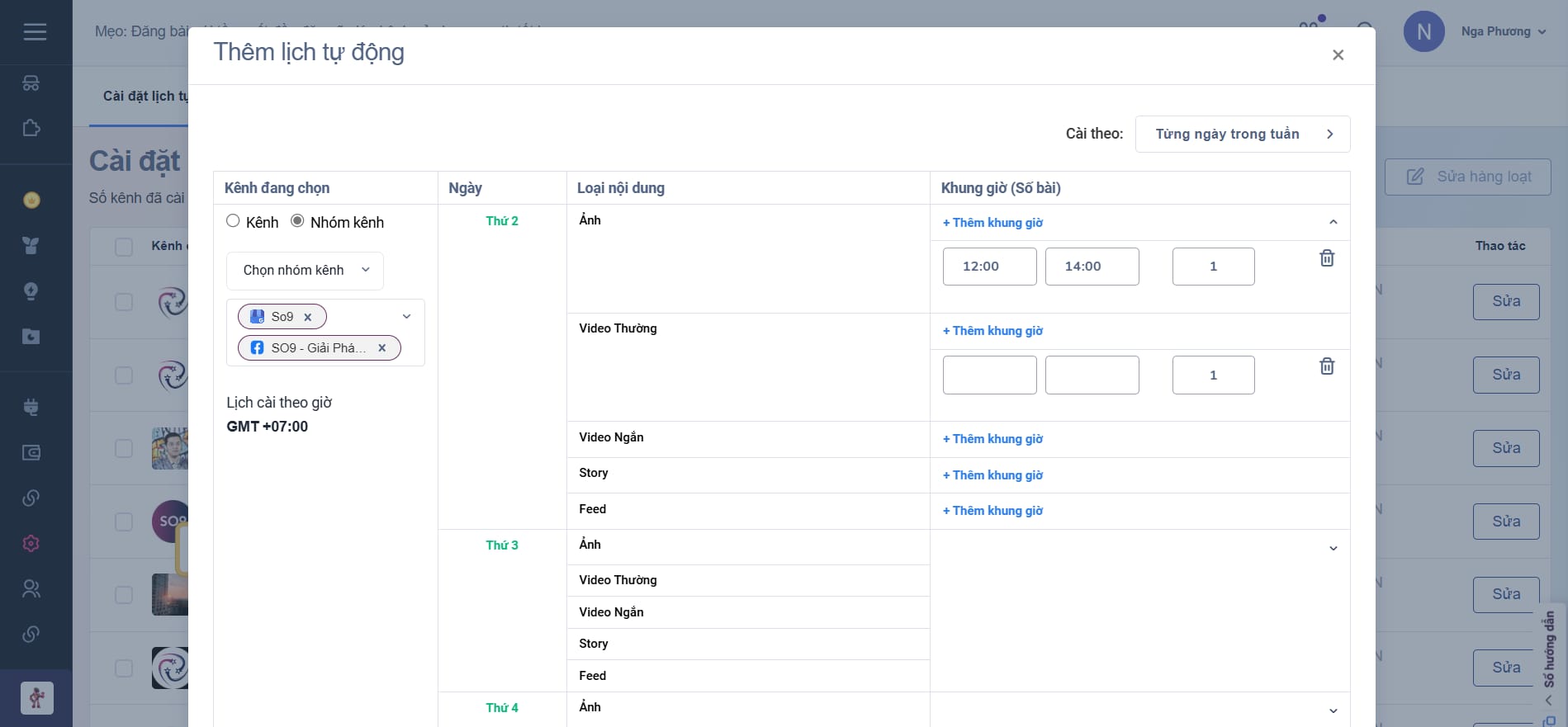Open the folder sidebar icon
Screen dimensions: 1568x727
31,336
